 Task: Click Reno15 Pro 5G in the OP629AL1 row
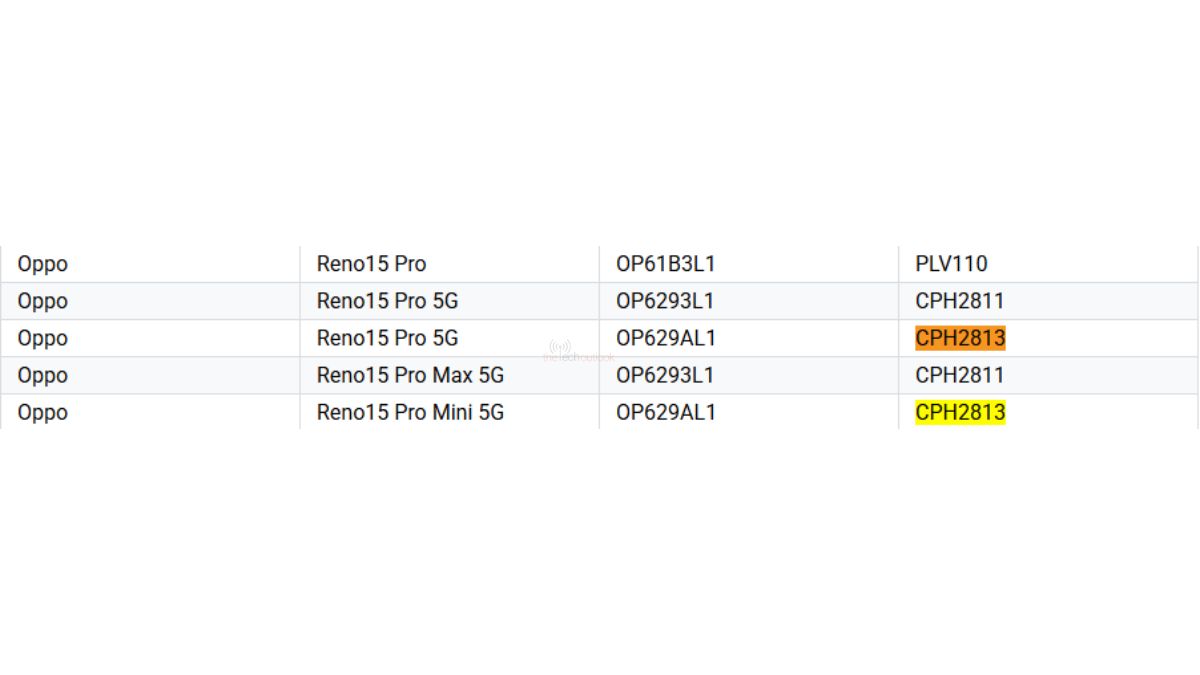tap(387, 338)
